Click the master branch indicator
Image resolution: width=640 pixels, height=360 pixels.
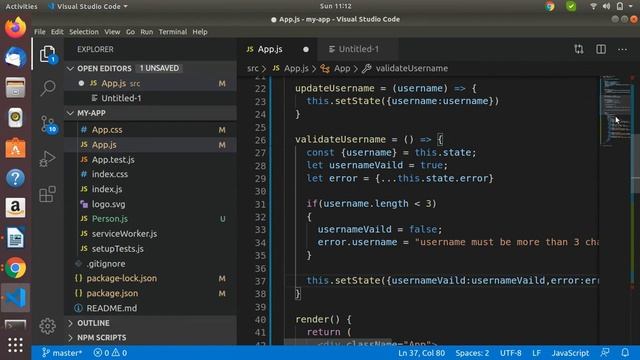tap(62, 353)
